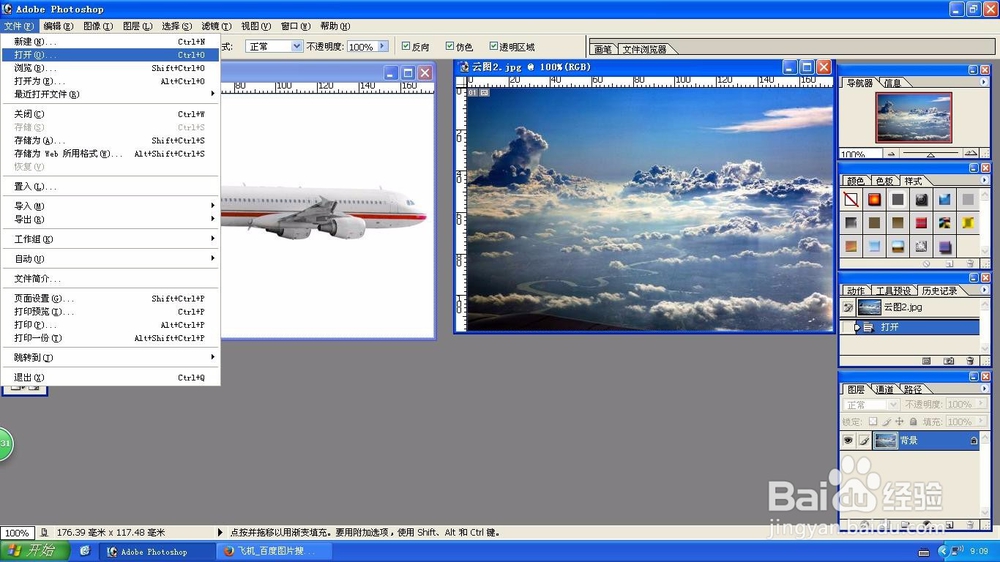Open History panel flyout menu arrow
This screenshot has width=1000, height=562.
983,290
